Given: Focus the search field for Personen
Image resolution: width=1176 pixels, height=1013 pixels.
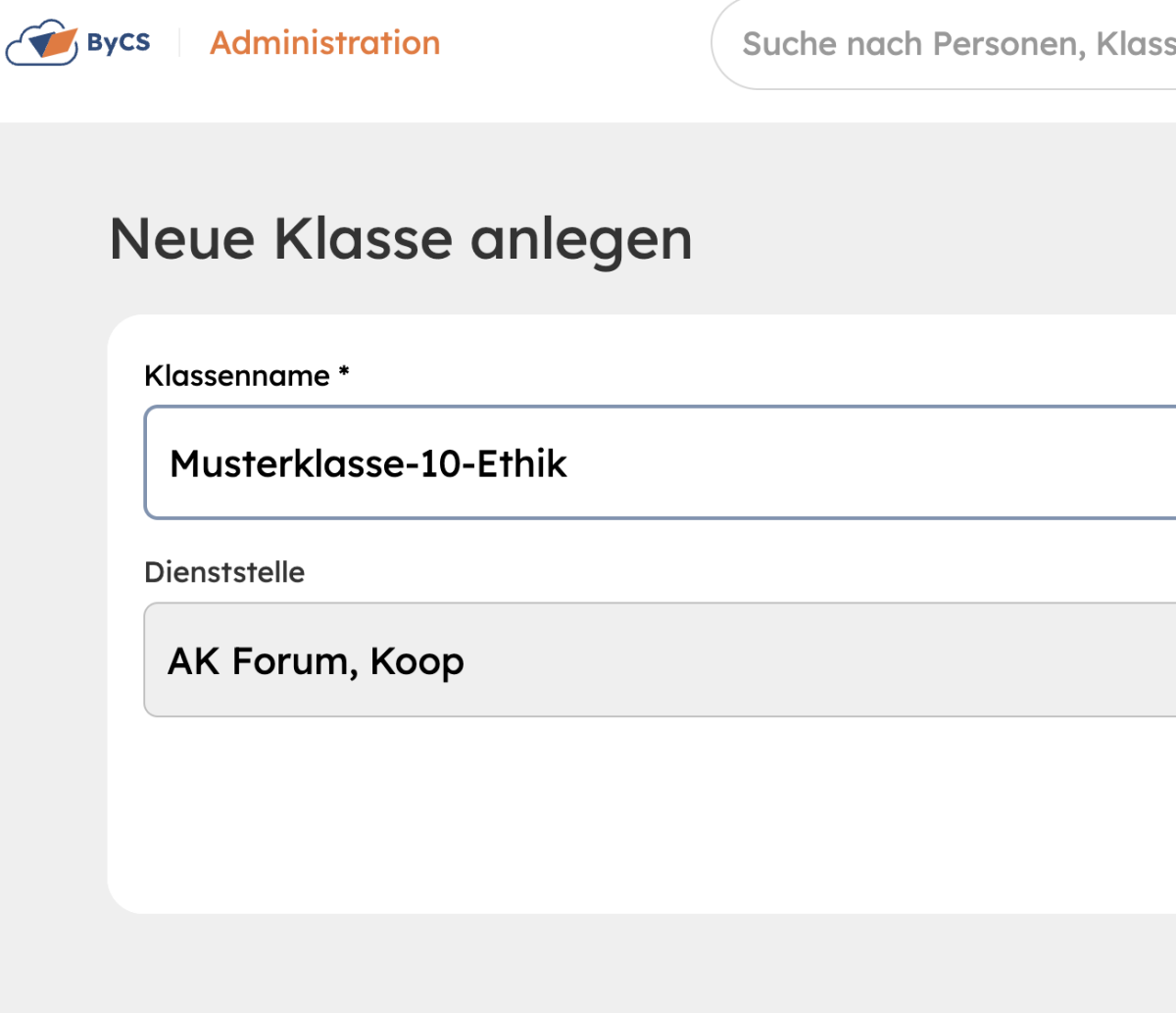Looking at the screenshot, I should [944, 44].
